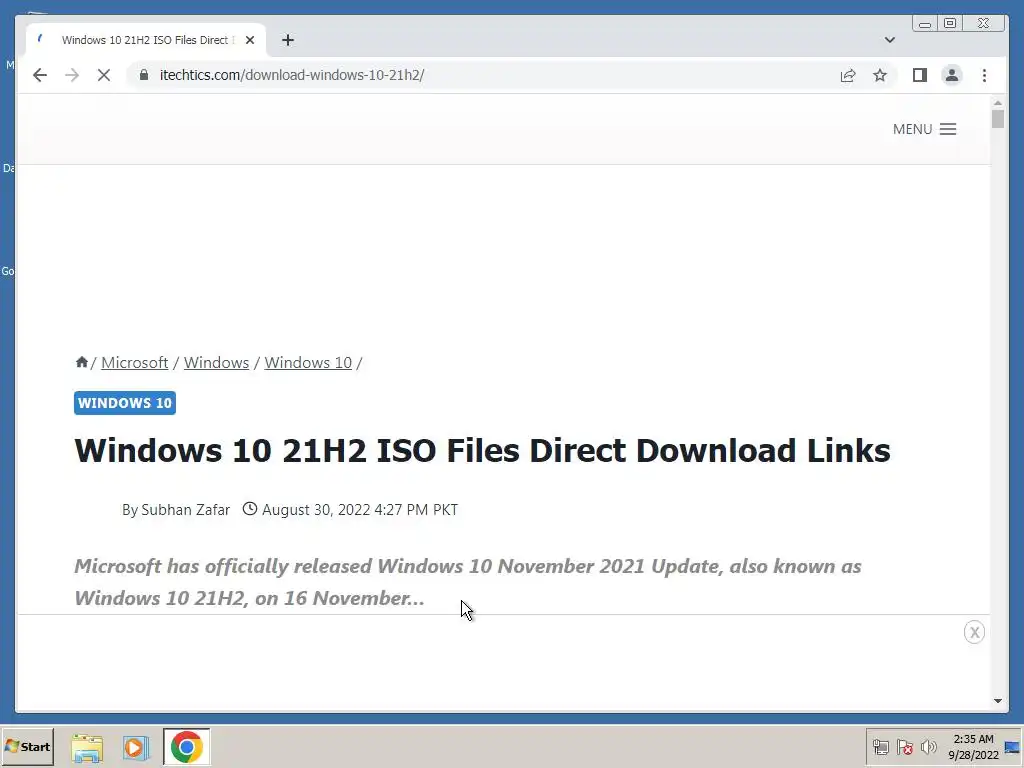Image resolution: width=1024 pixels, height=768 pixels.
Task: Dismiss the bottom ad with X button
Action: click(974, 632)
